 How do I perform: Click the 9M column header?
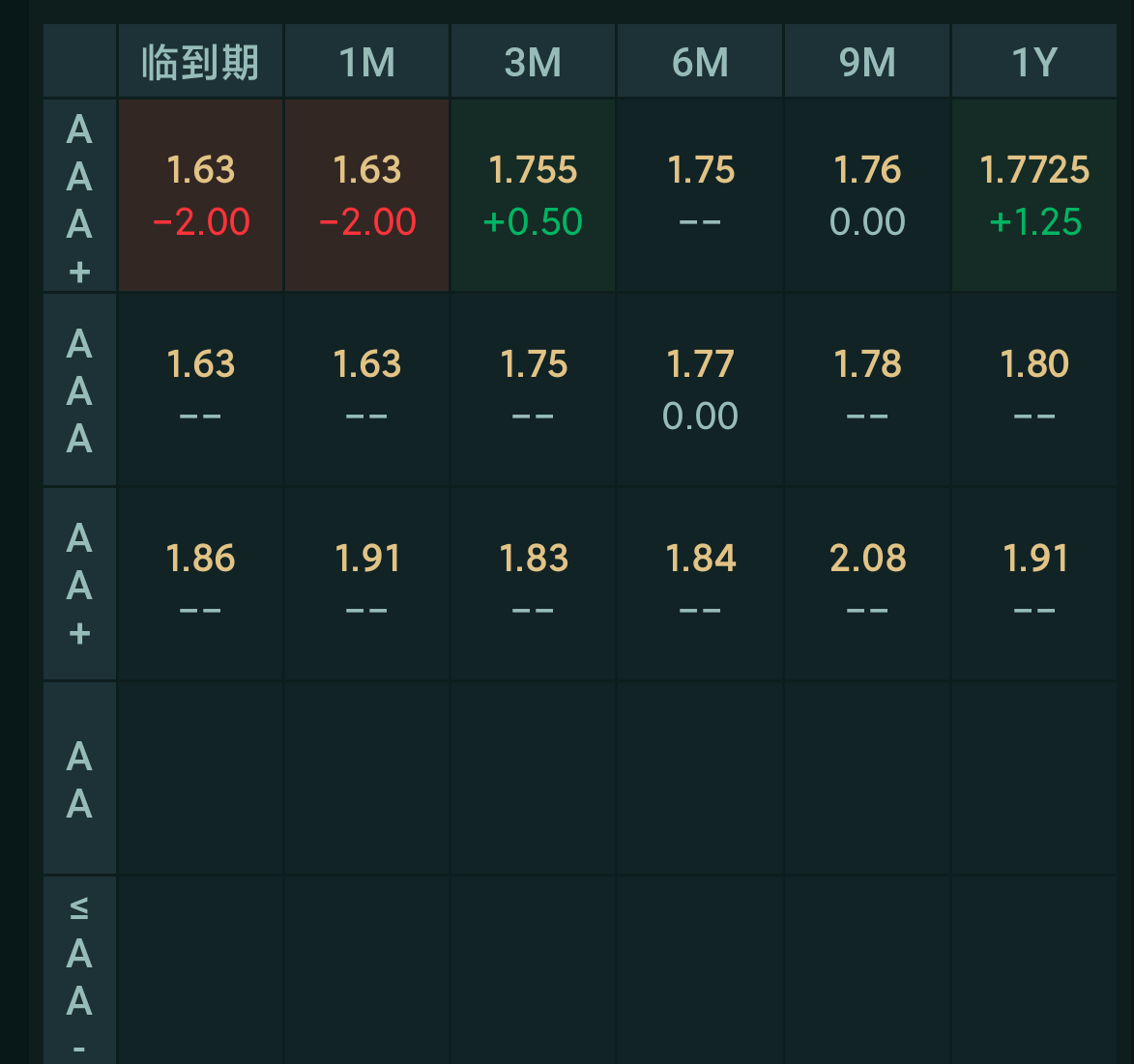(x=867, y=63)
